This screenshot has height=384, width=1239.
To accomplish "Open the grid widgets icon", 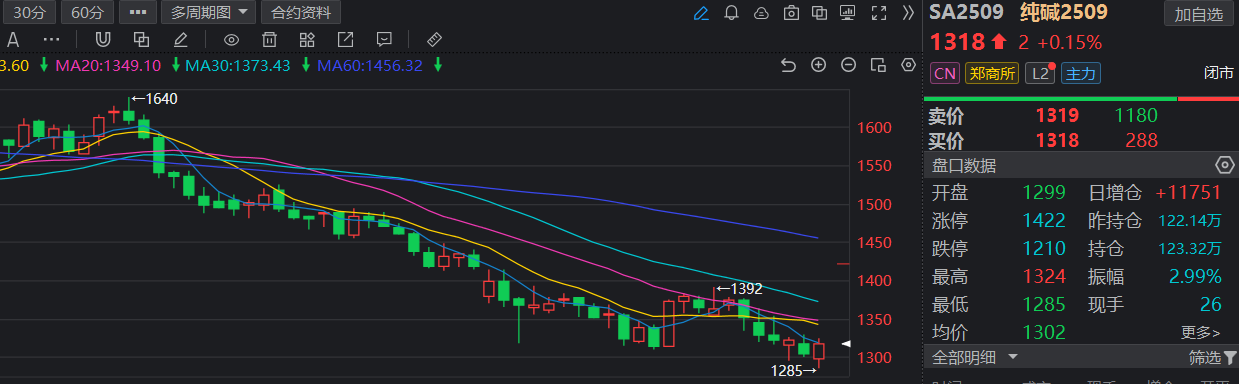I will 307,40.
